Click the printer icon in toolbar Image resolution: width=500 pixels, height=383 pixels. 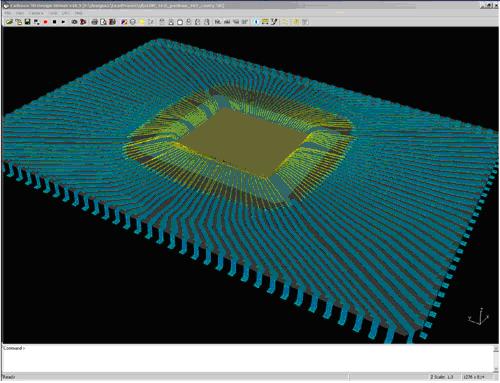point(95,22)
